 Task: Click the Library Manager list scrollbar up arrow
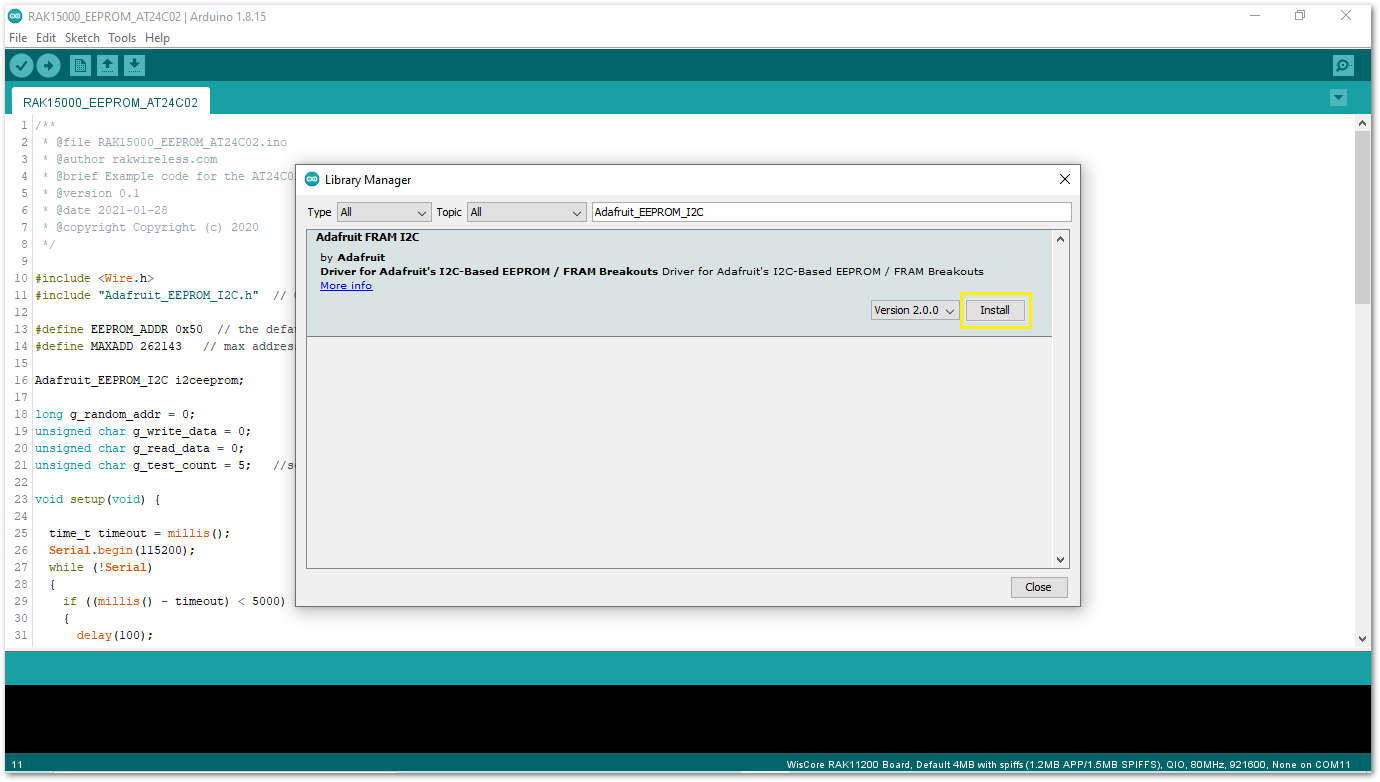[x=1061, y=239]
